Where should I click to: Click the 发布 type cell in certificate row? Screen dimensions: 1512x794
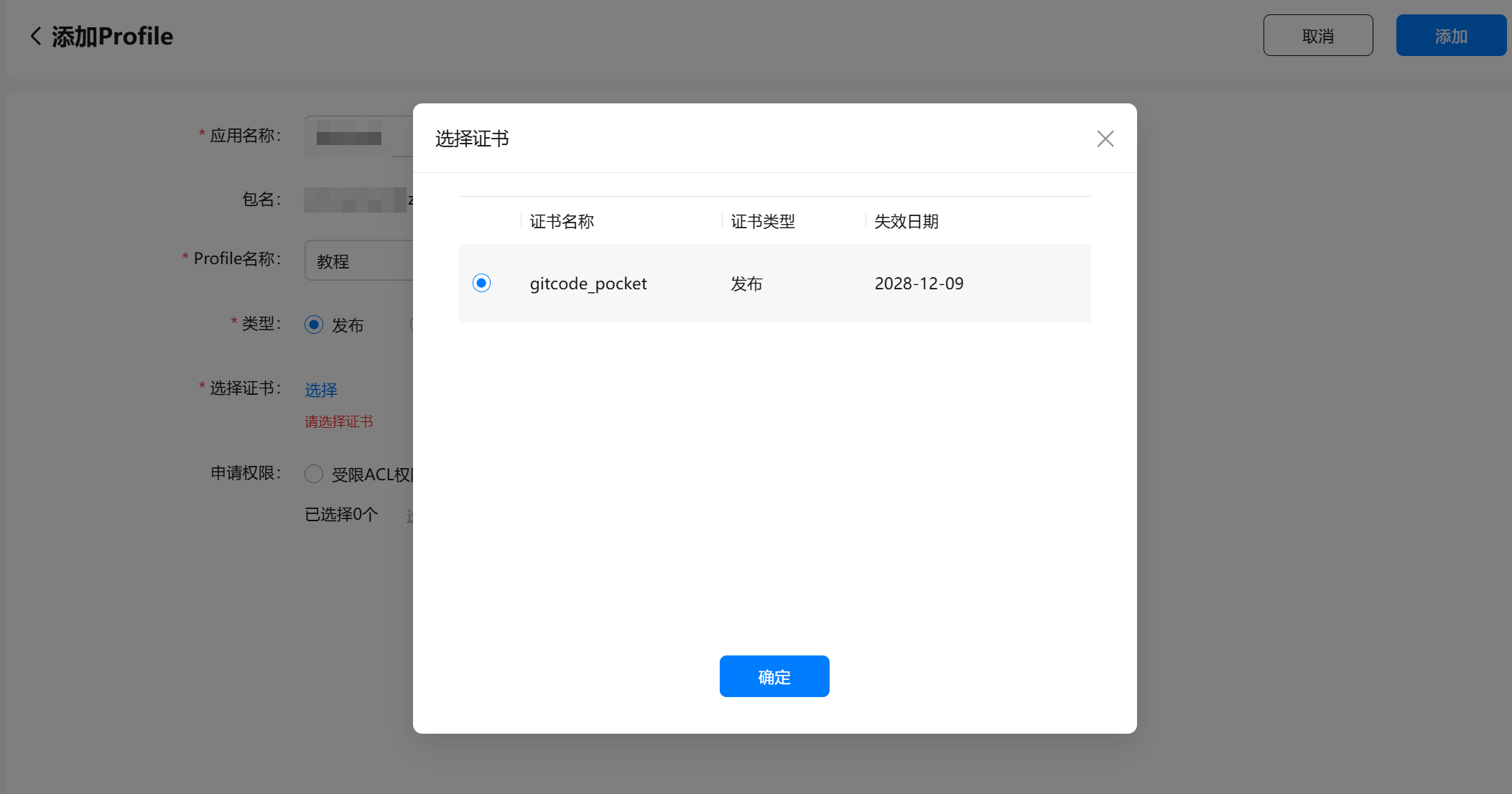tap(746, 284)
